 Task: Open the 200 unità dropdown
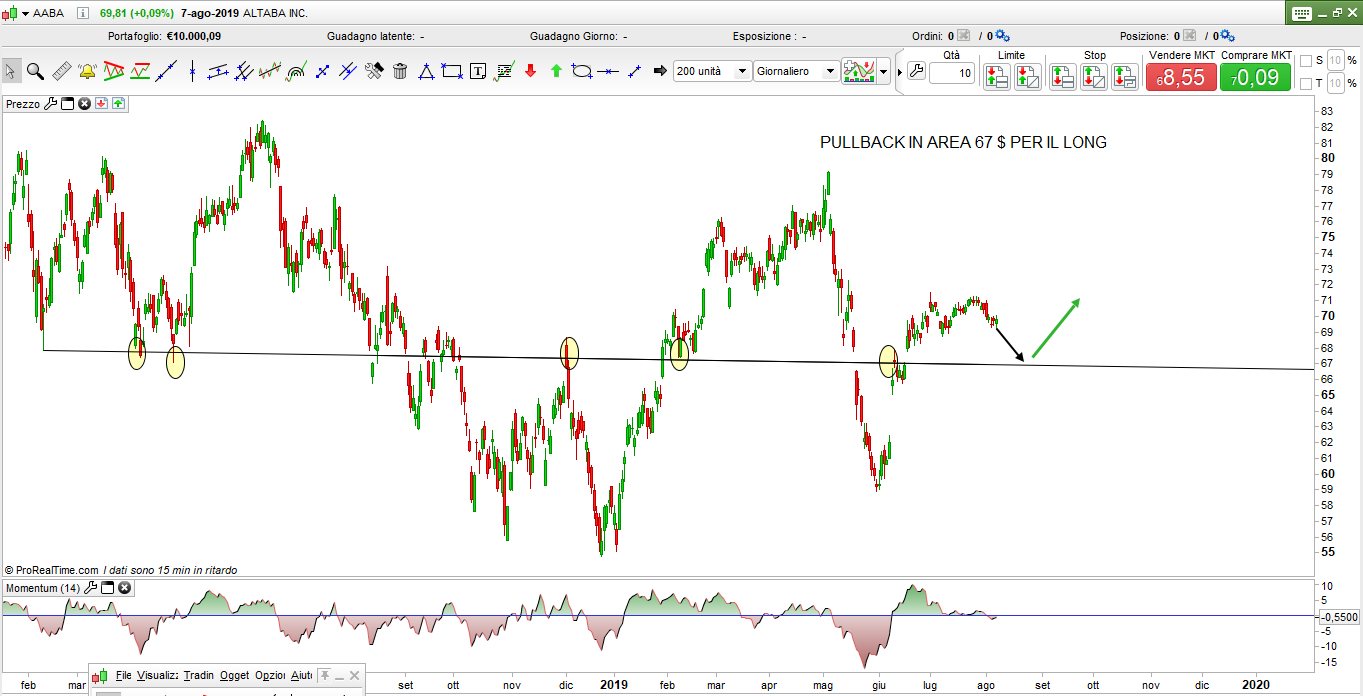[741, 71]
